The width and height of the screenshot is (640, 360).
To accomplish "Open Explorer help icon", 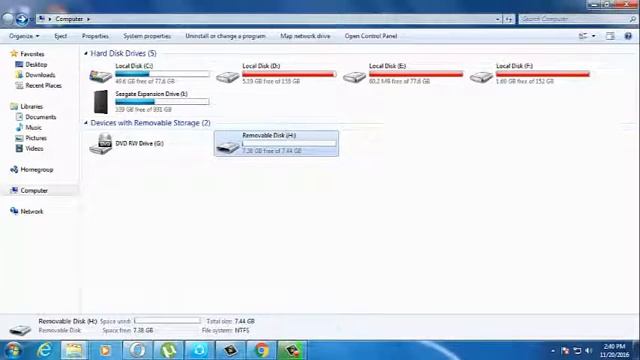I will [x=628, y=36].
